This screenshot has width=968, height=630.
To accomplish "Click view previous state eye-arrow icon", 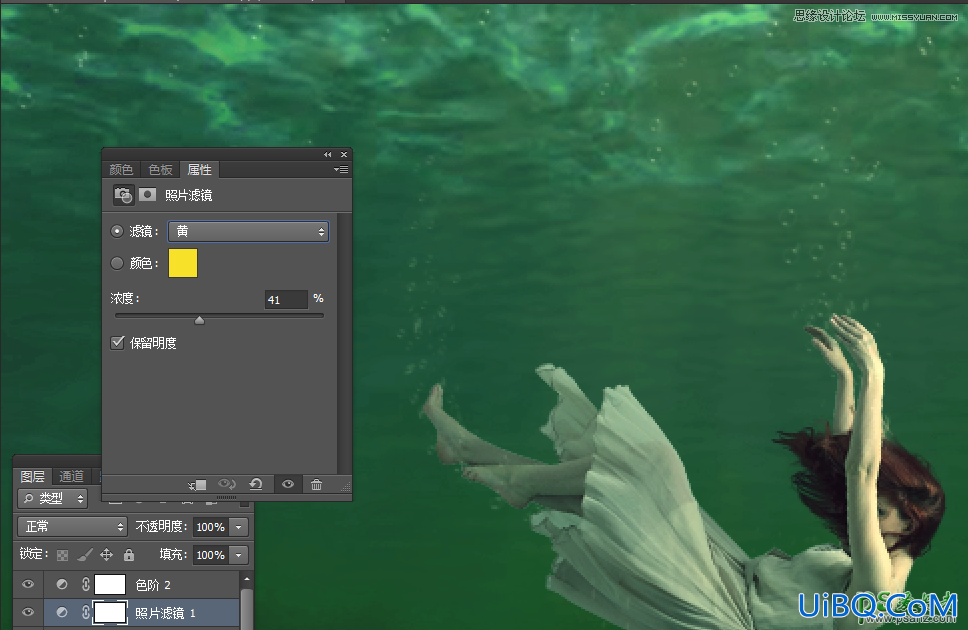I will coord(227,484).
